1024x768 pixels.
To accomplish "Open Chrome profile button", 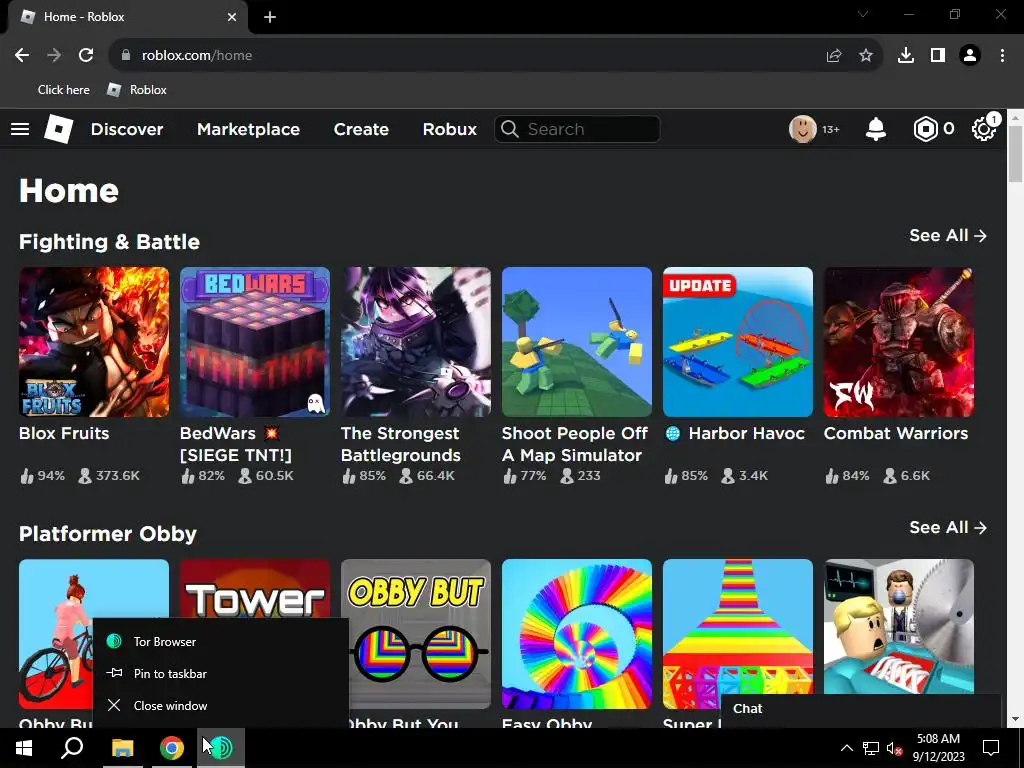I will pos(970,56).
